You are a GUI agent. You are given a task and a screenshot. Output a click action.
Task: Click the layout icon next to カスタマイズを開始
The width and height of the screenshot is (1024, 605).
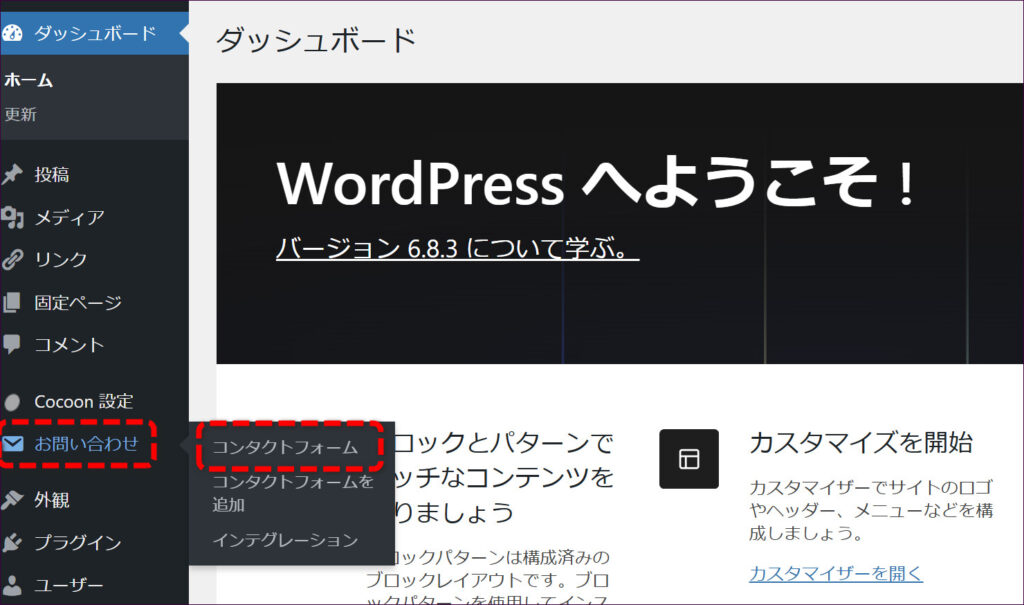(x=689, y=459)
